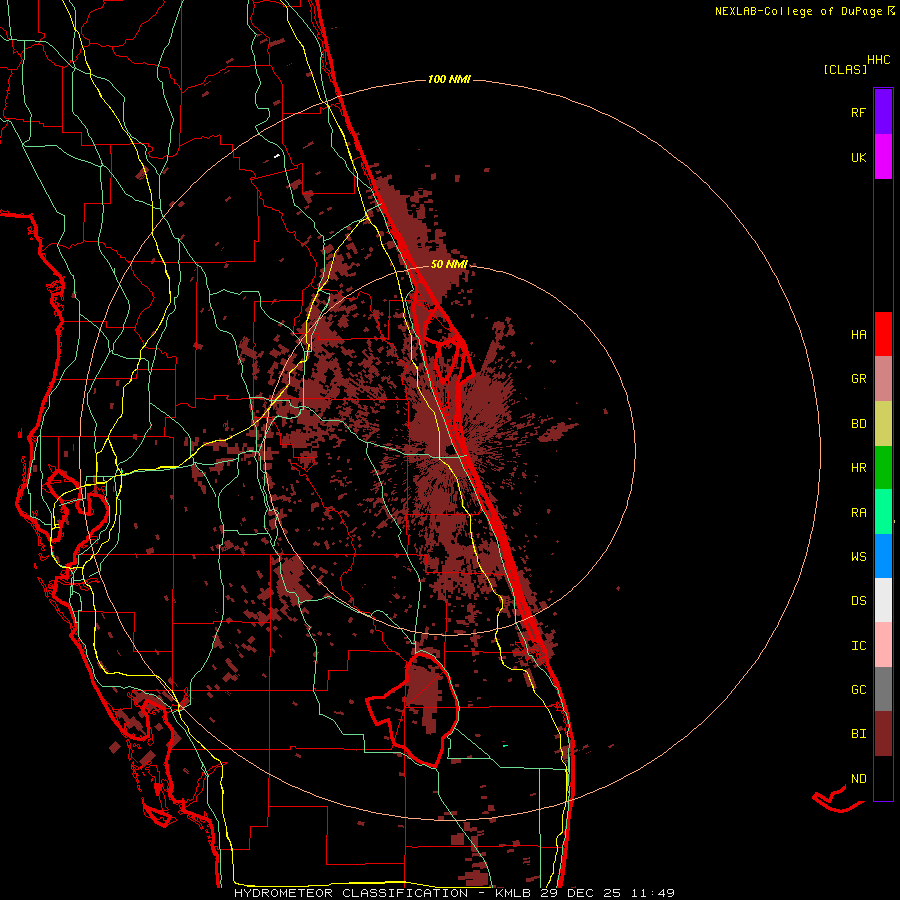Click the BI legend label
Image resolution: width=900 pixels, height=900 pixels.
point(858,734)
